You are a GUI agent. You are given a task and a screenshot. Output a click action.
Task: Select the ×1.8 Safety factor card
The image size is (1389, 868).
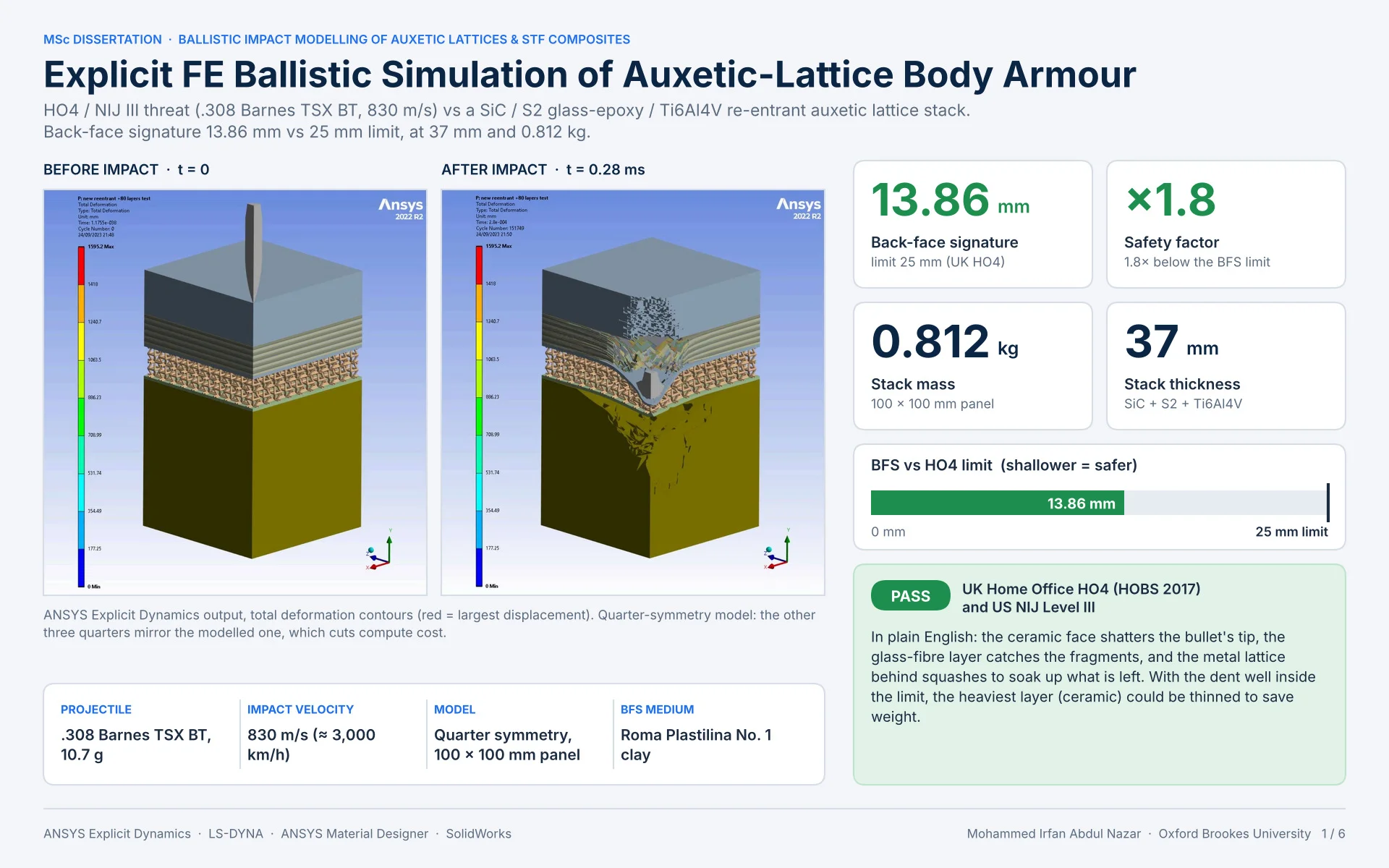pos(1226,224)
